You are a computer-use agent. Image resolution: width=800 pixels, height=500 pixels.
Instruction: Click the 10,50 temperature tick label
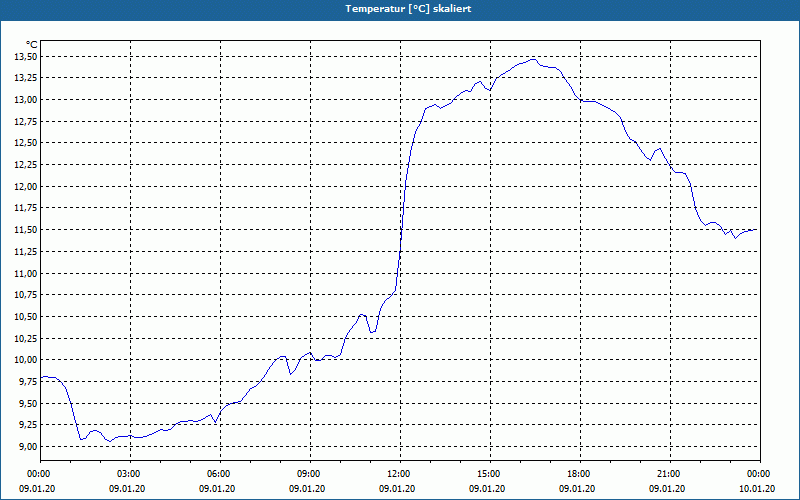click(26, 317)
